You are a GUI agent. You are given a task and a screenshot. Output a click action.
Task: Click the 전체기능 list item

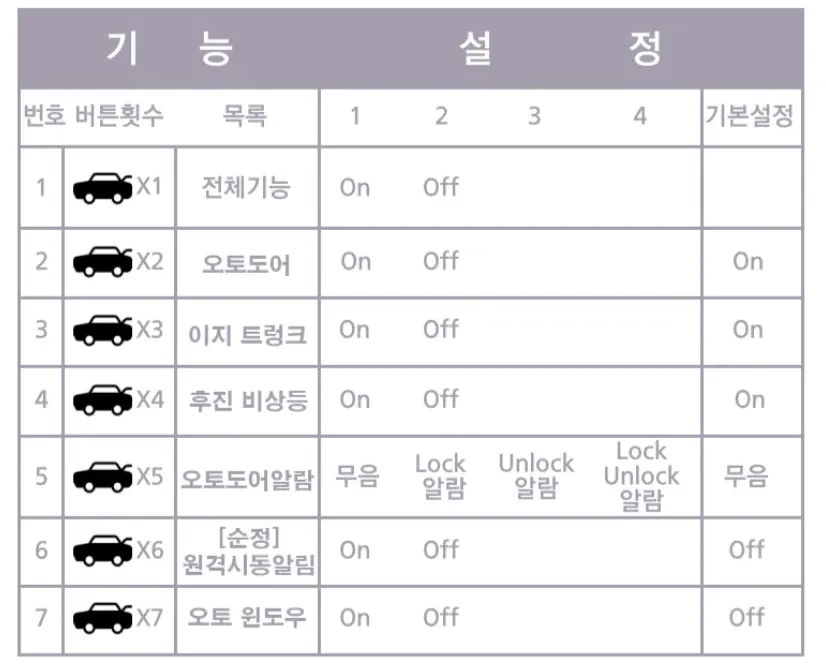point(246,188)
